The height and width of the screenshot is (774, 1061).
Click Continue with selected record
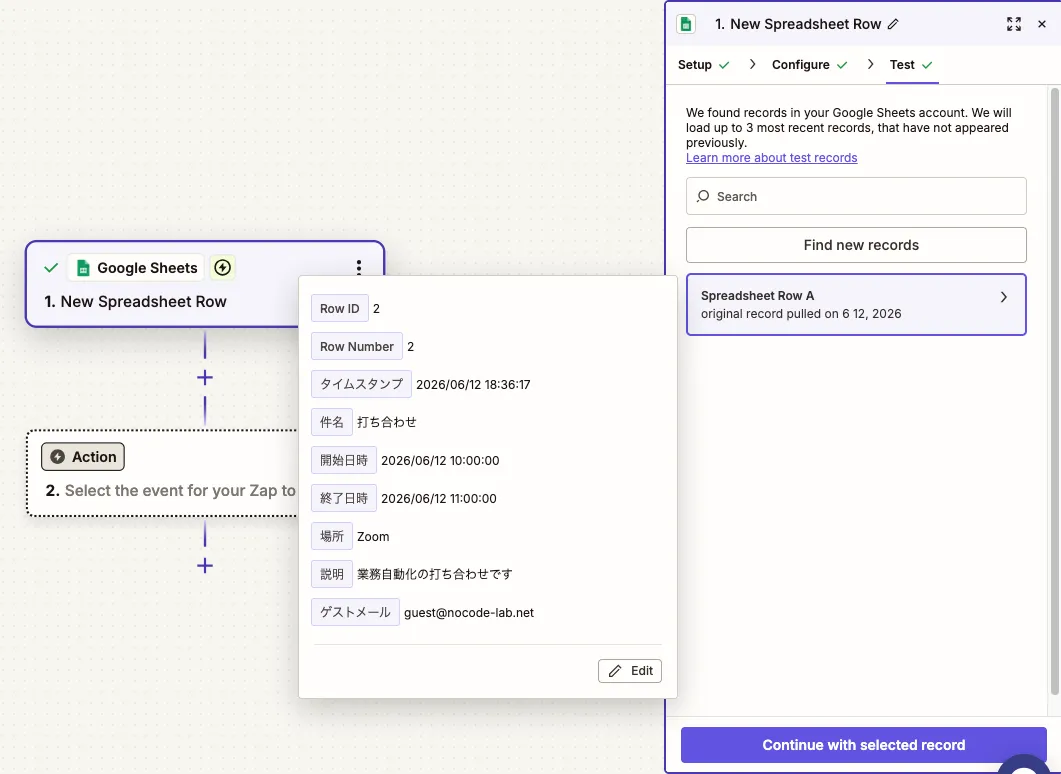point(863,745)
